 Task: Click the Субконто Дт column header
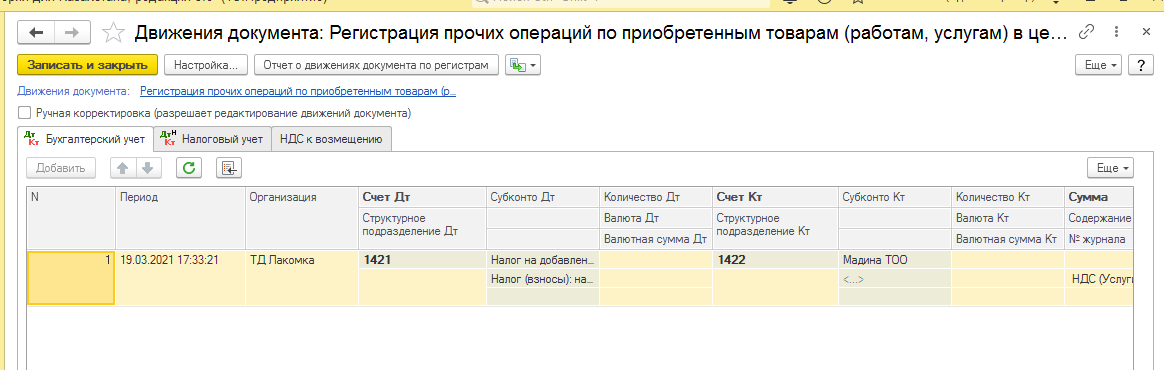click(543, 198)
